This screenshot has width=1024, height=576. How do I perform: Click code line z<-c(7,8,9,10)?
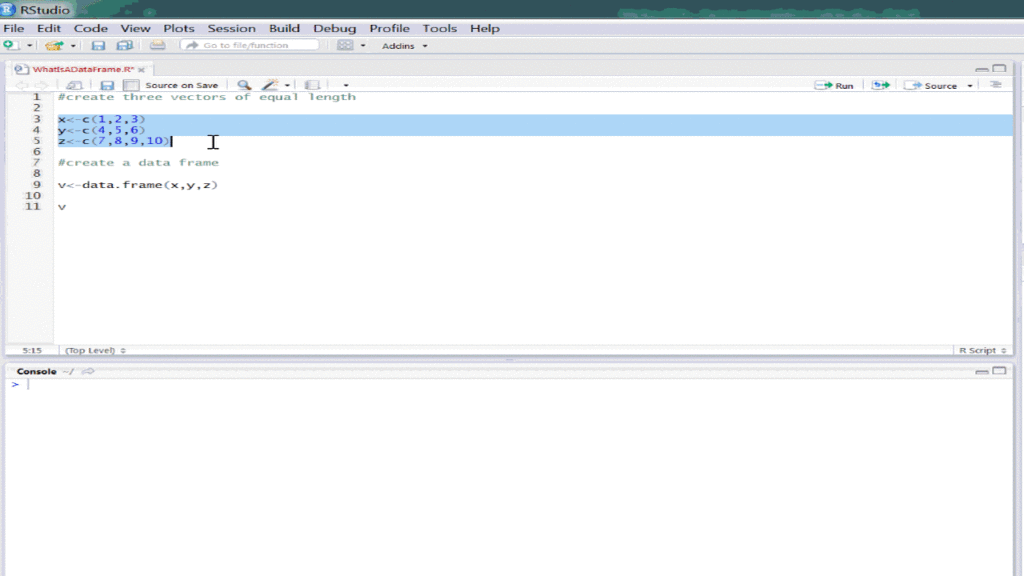tap(114, 141)
